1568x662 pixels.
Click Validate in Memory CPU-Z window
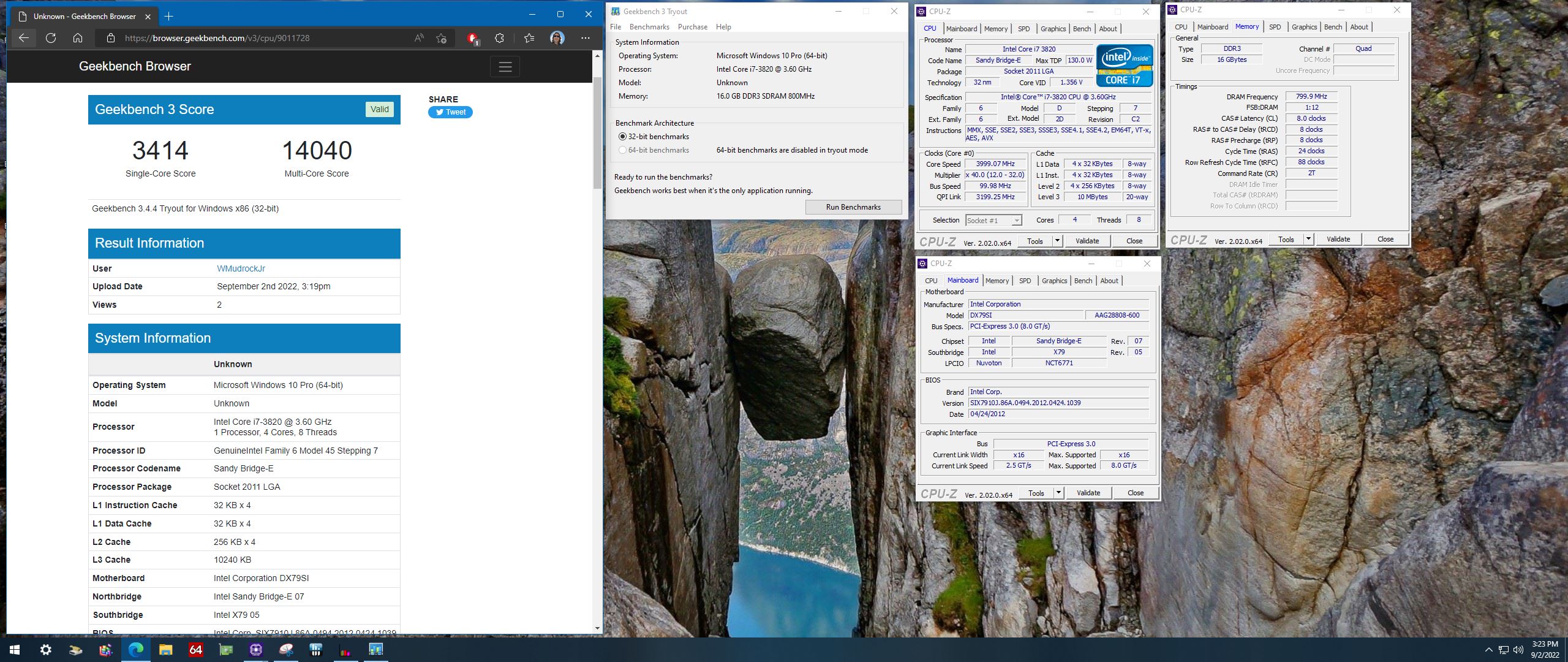click(1338, 239)
